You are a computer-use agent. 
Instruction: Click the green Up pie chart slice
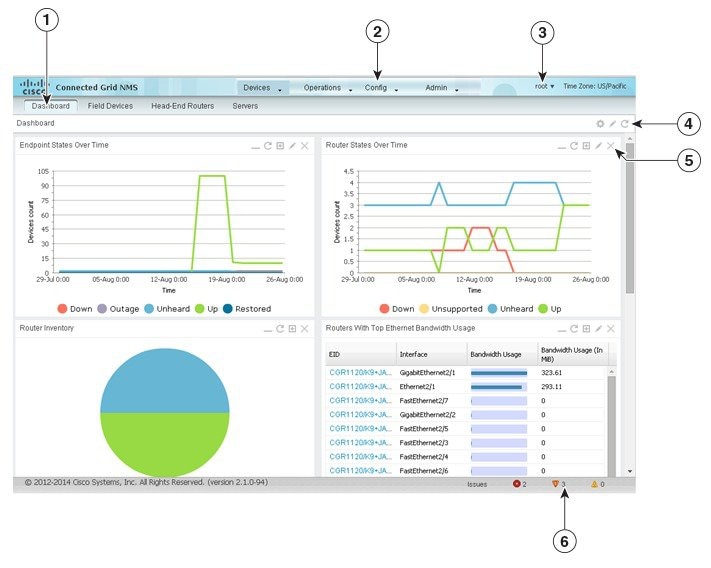pos(165,442)
